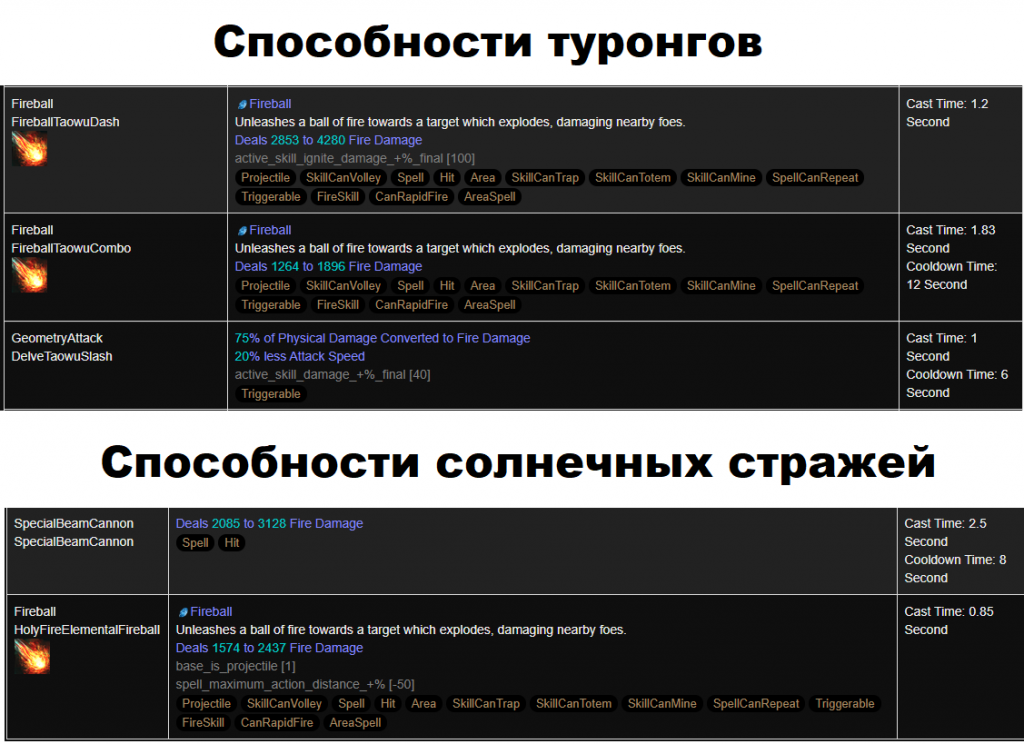The height and width of the screenshot is (744, 1024).
Task: Click the Hit tag in the SpecialBeamCannon row
Action: pyautogui.click(x=232, y=543)
